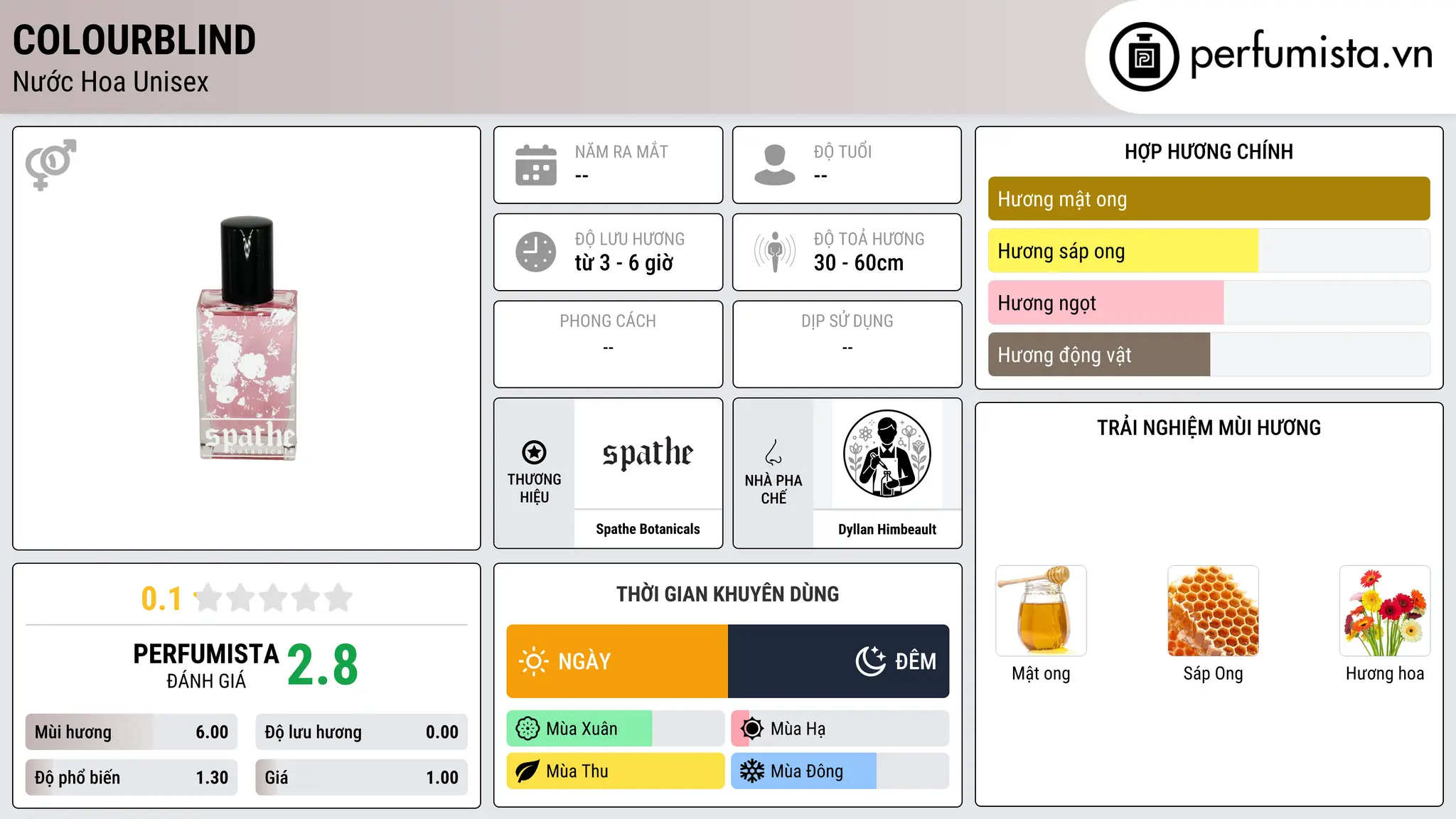Click the PERFUMISTA ĐÁNH GIÁ label
Viewport: 1456px width, 819px height.
(206, 666)
